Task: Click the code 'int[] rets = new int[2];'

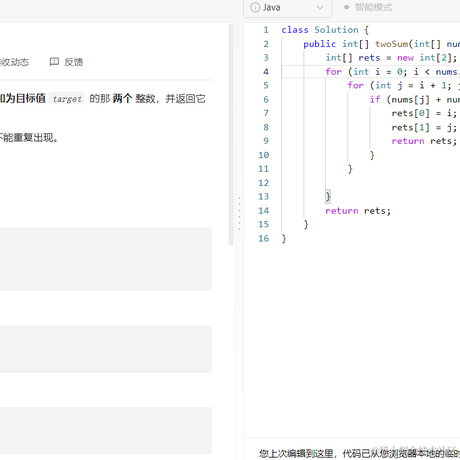Action: (391, 58)
